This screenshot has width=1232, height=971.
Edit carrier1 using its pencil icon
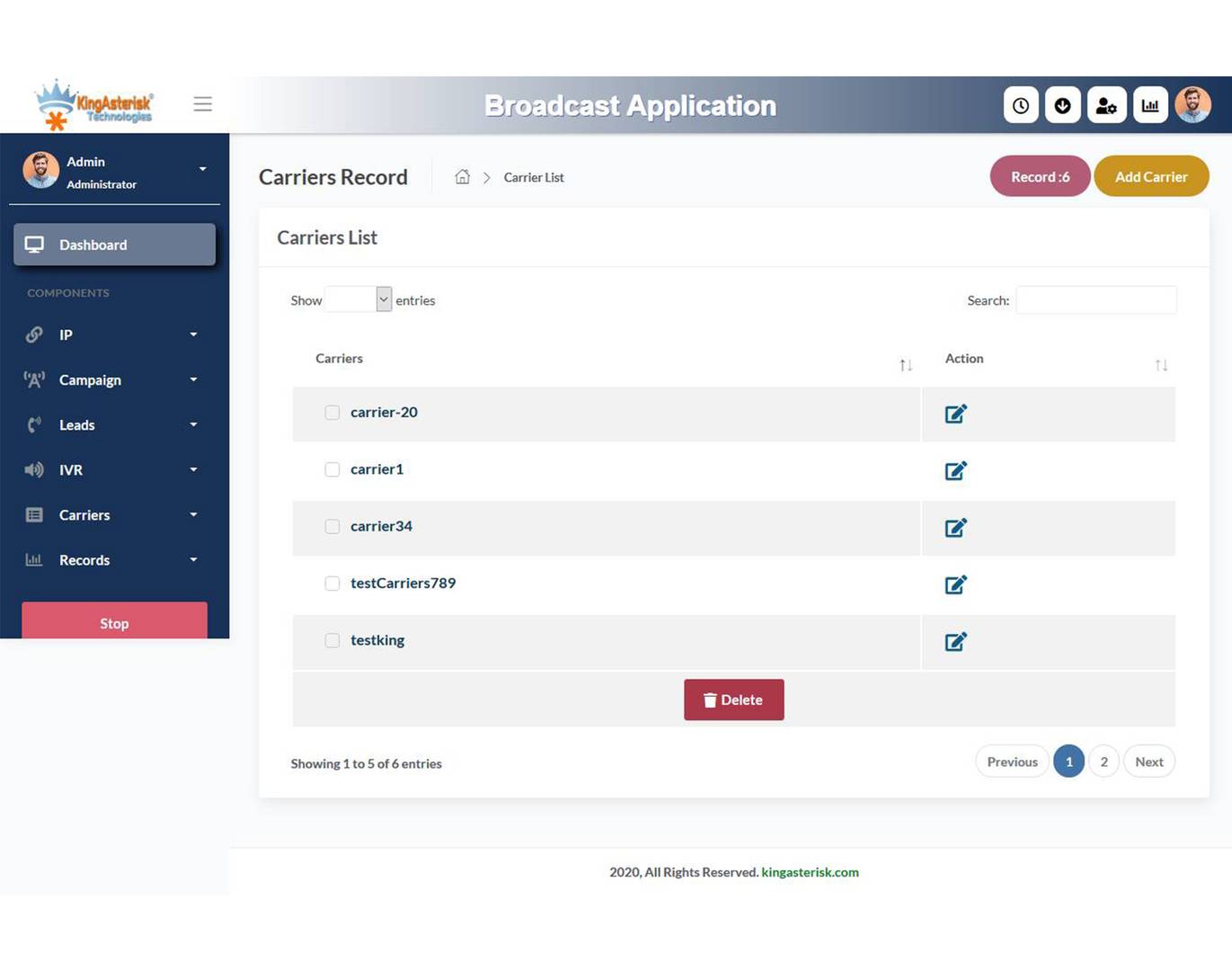(955, 470)
